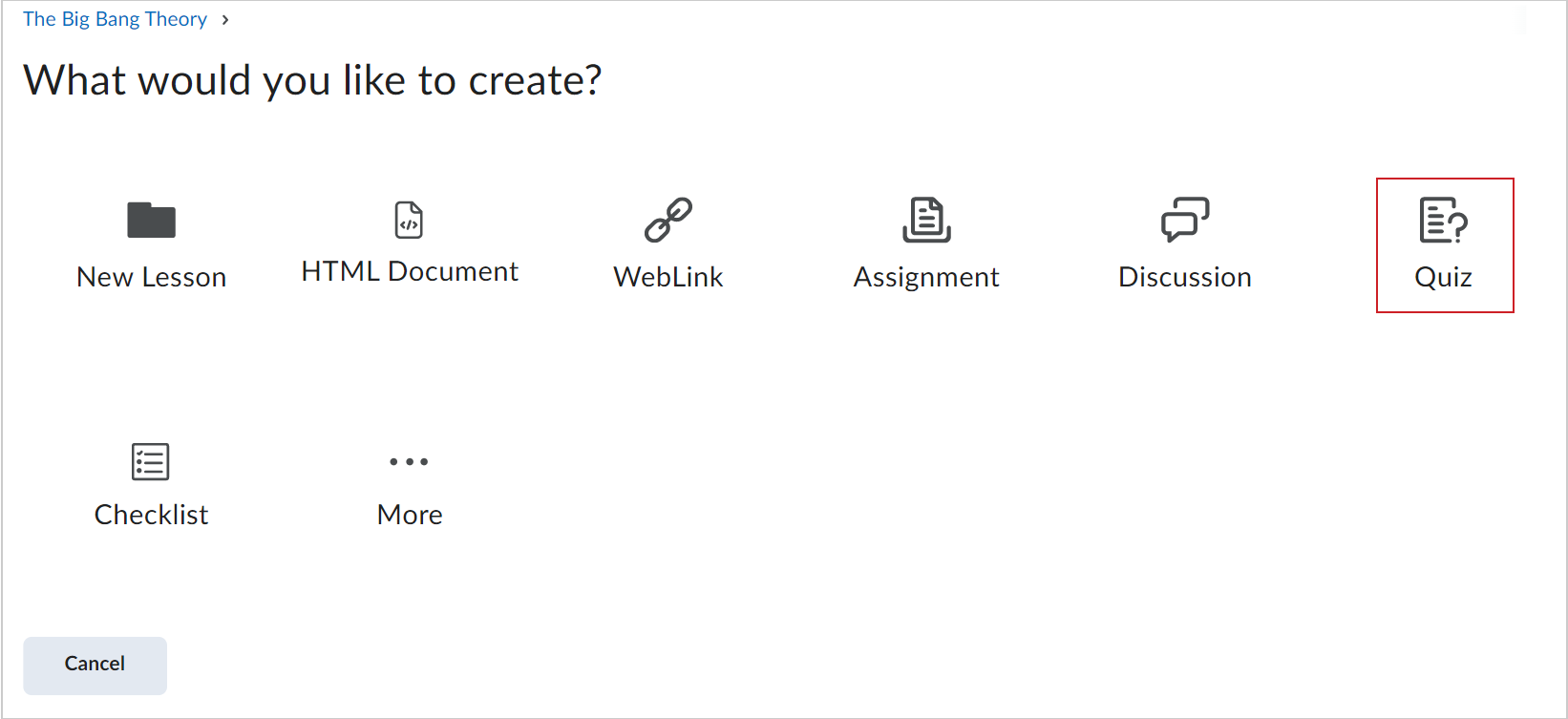
Task: Select the Assignment document icon
Action: pyautogui.click(x=926, y=220)
